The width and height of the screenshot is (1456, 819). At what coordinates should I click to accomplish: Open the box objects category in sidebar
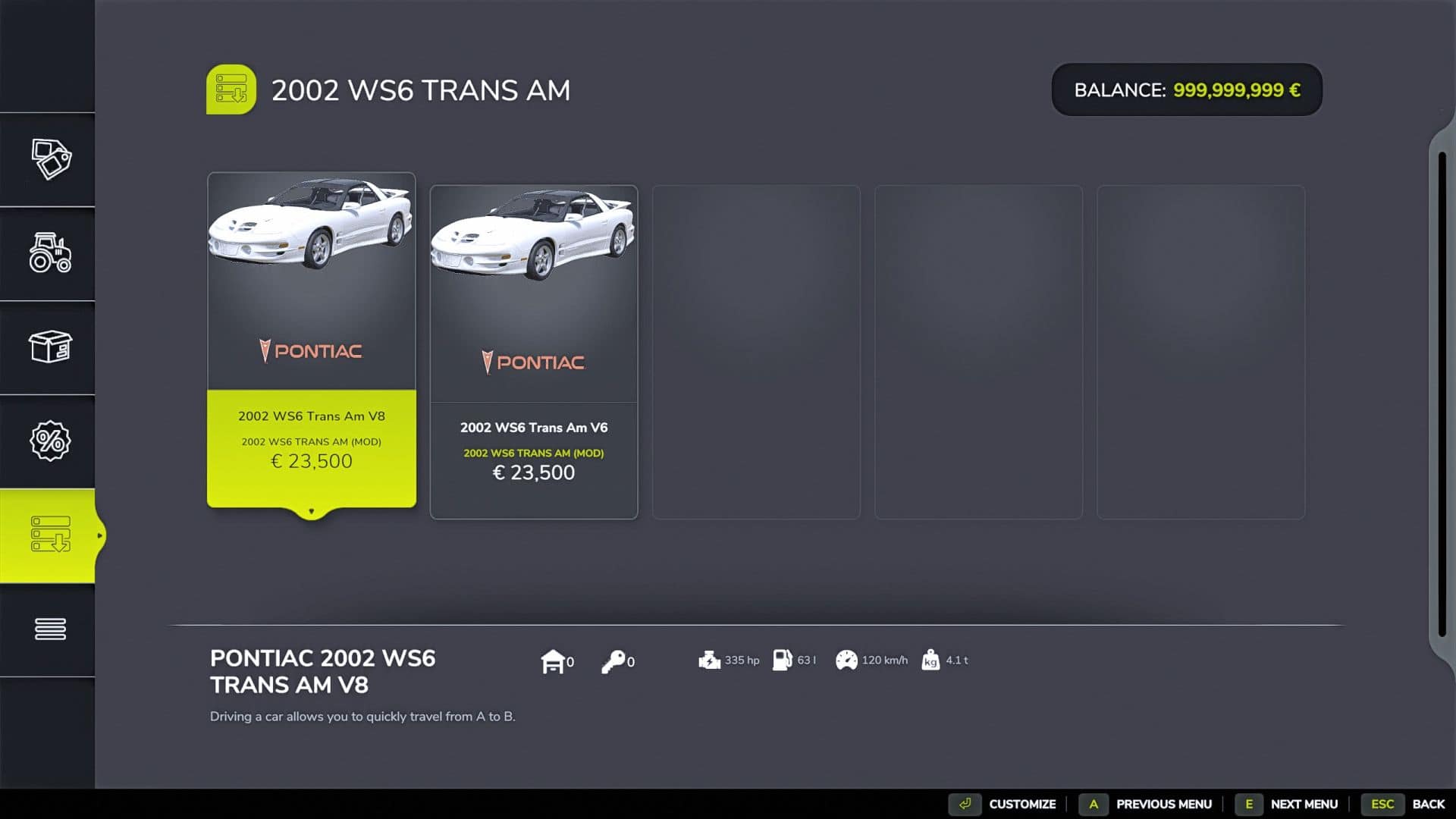[50, 347]
